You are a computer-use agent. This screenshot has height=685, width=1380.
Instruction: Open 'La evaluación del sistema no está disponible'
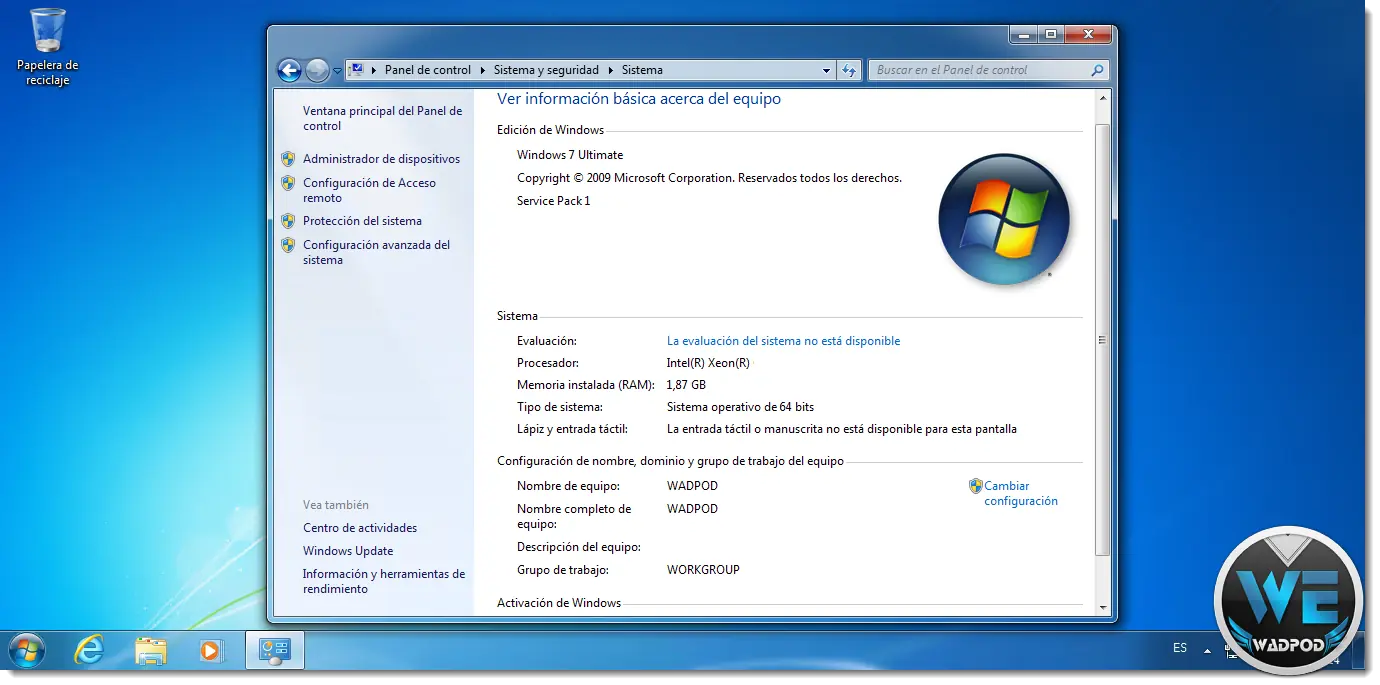[x=783, y=341]
